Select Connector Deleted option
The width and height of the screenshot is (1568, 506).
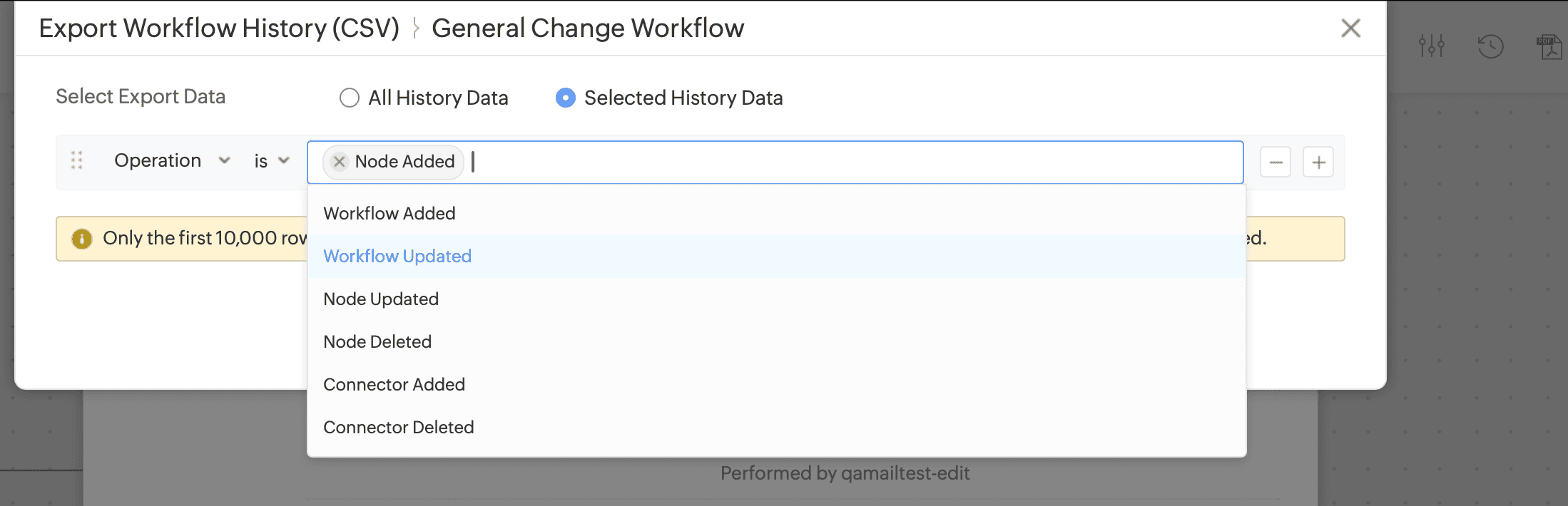pos(398,428)
